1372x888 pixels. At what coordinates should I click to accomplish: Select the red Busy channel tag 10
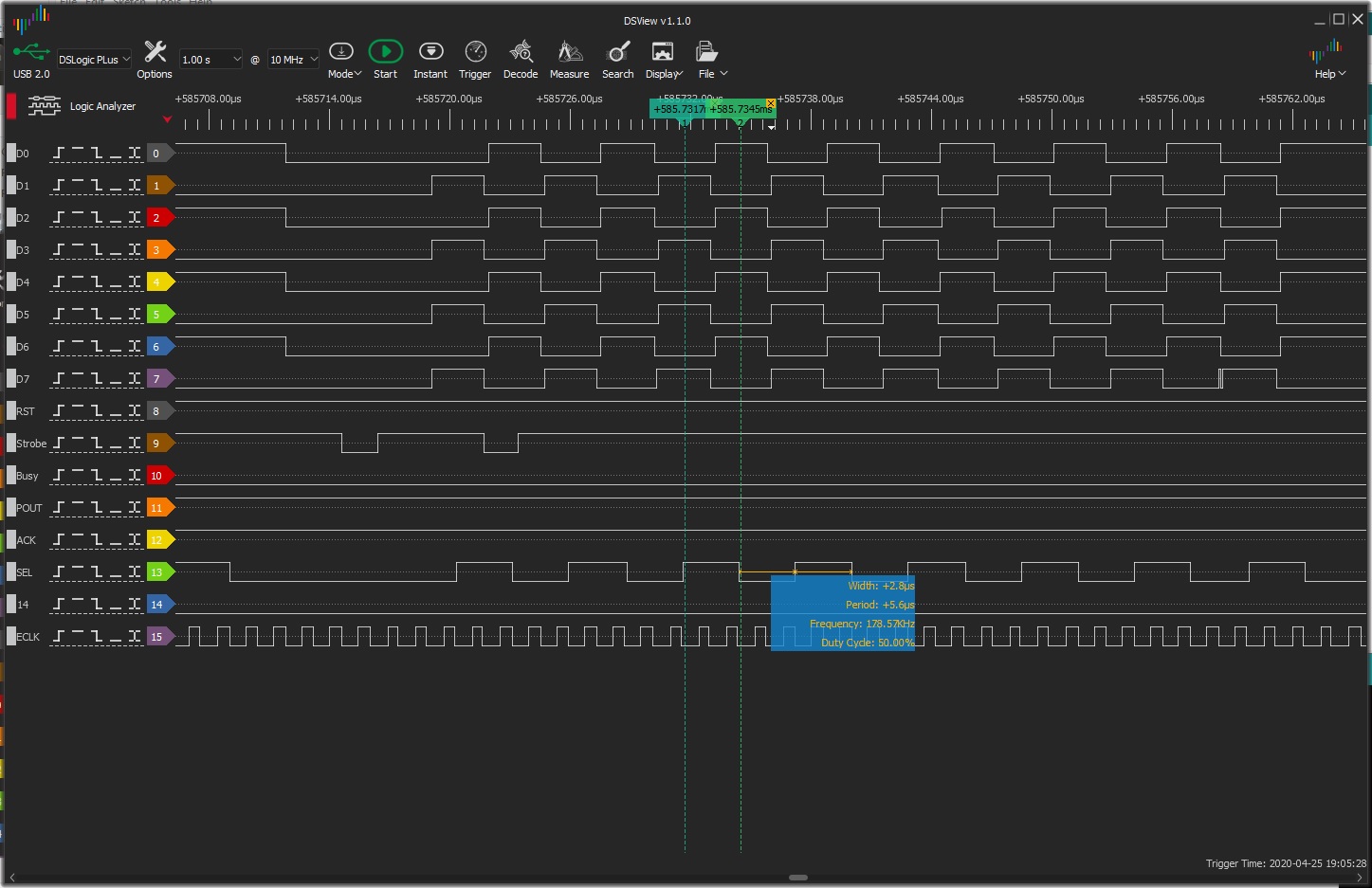point(160,476)
